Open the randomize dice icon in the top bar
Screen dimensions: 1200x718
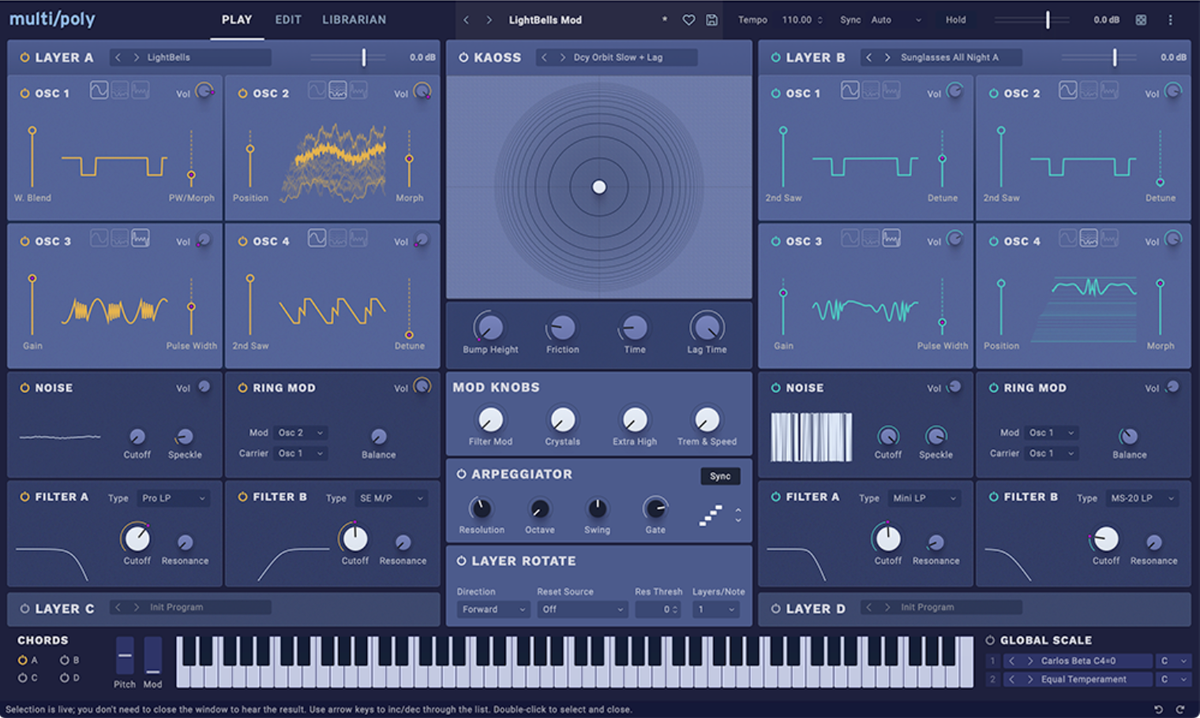[1141, 20]
